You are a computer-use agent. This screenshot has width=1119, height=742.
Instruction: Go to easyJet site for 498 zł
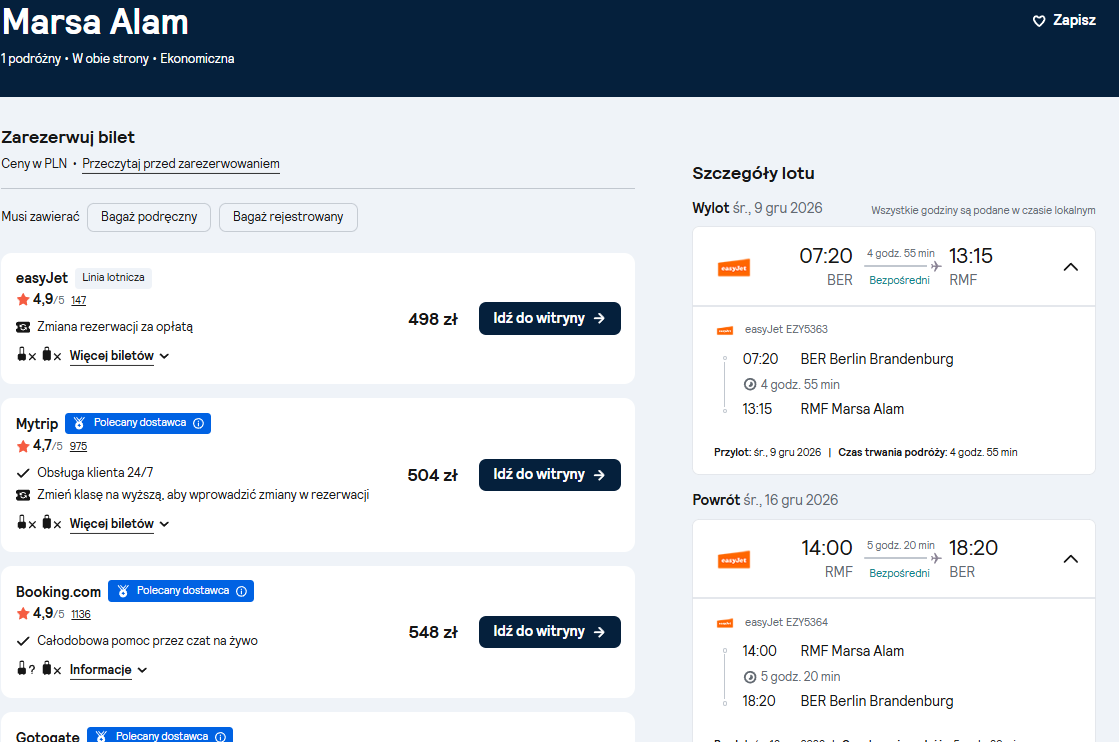[x=550, y=318]
